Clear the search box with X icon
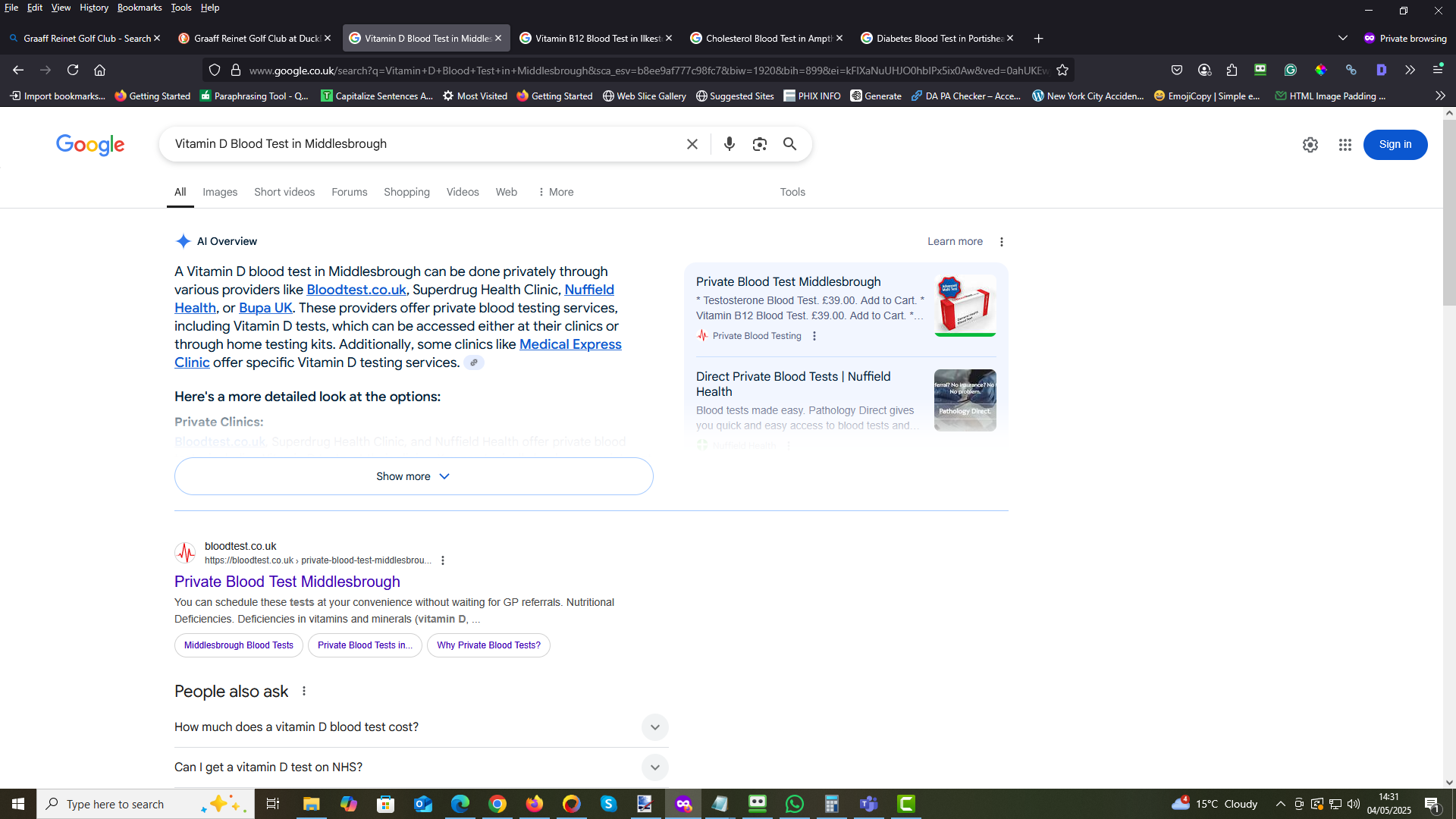 pyautogui.click(x=692, y=144)
